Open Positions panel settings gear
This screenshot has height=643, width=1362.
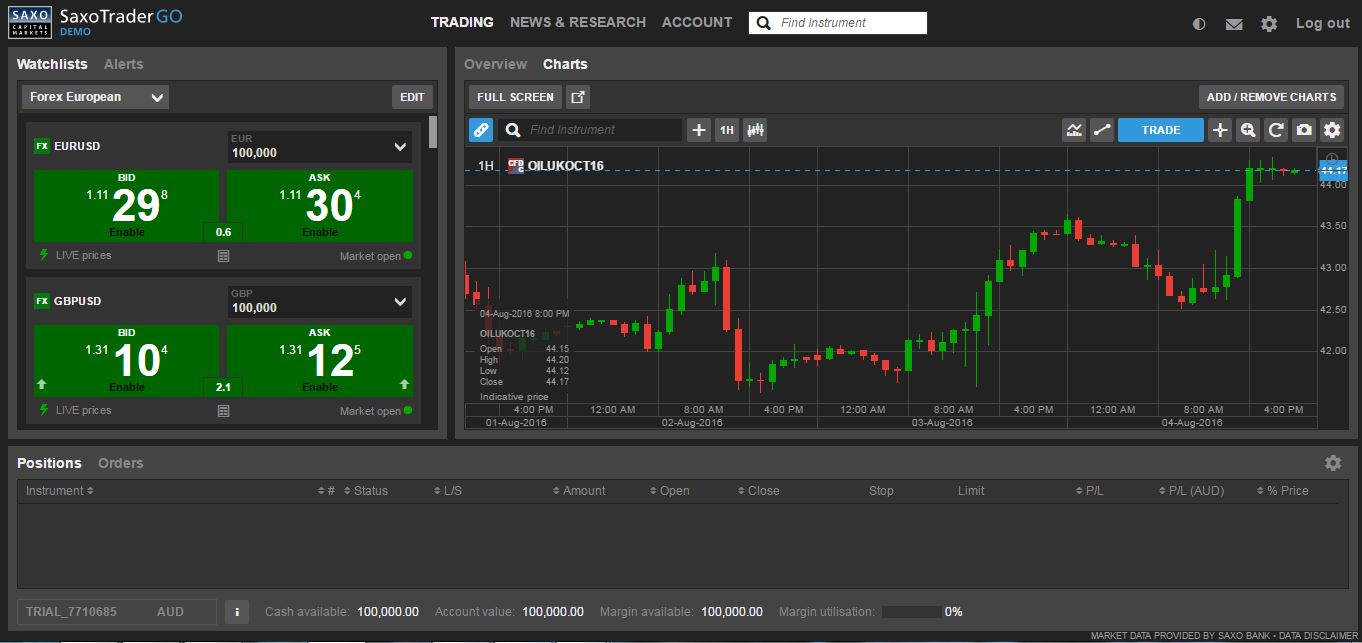(1333, 463)
